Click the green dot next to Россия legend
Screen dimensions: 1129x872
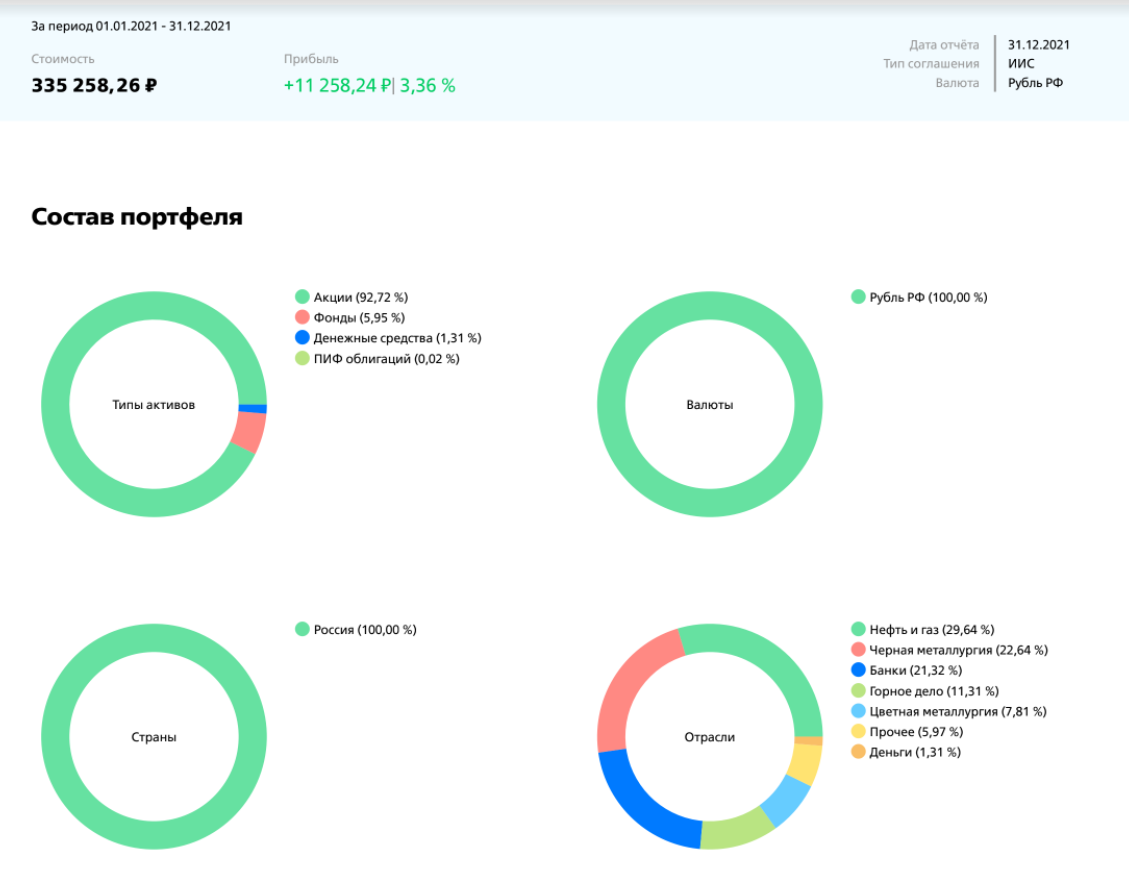coord(302,629)
